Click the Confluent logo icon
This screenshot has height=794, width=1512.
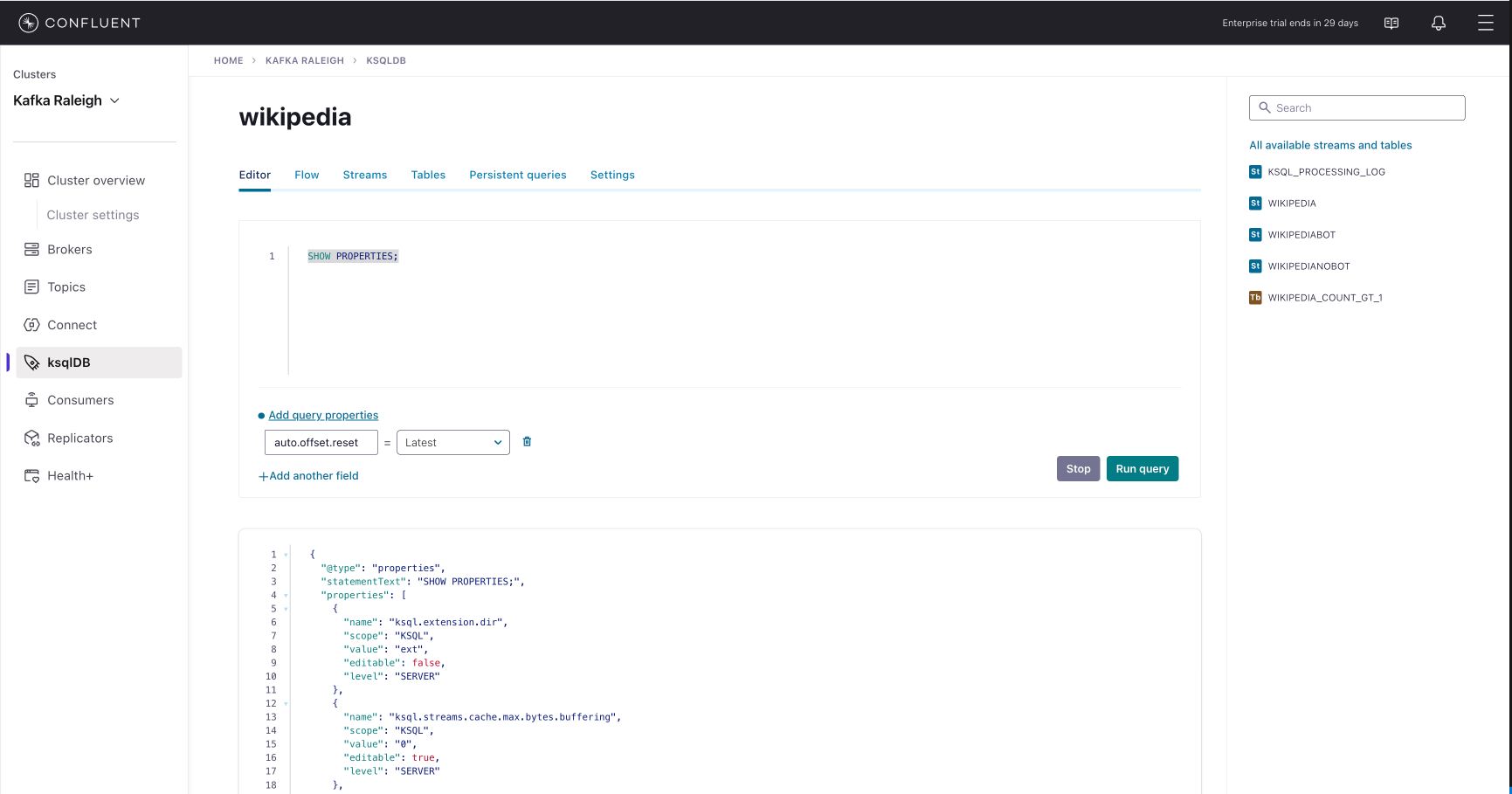coord(28,23)
